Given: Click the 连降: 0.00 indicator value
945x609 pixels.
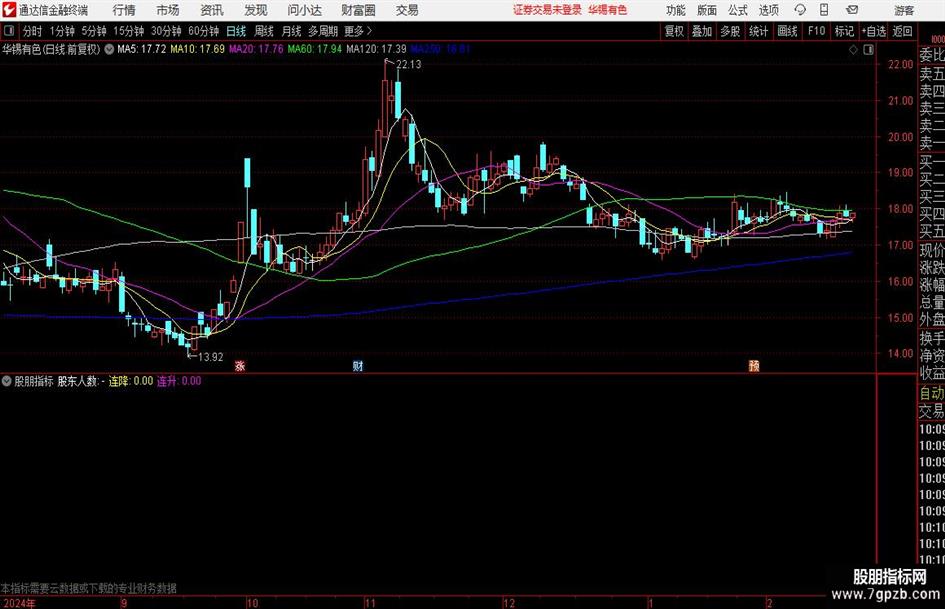Looking at the screenshot, I should pos(131,381).
